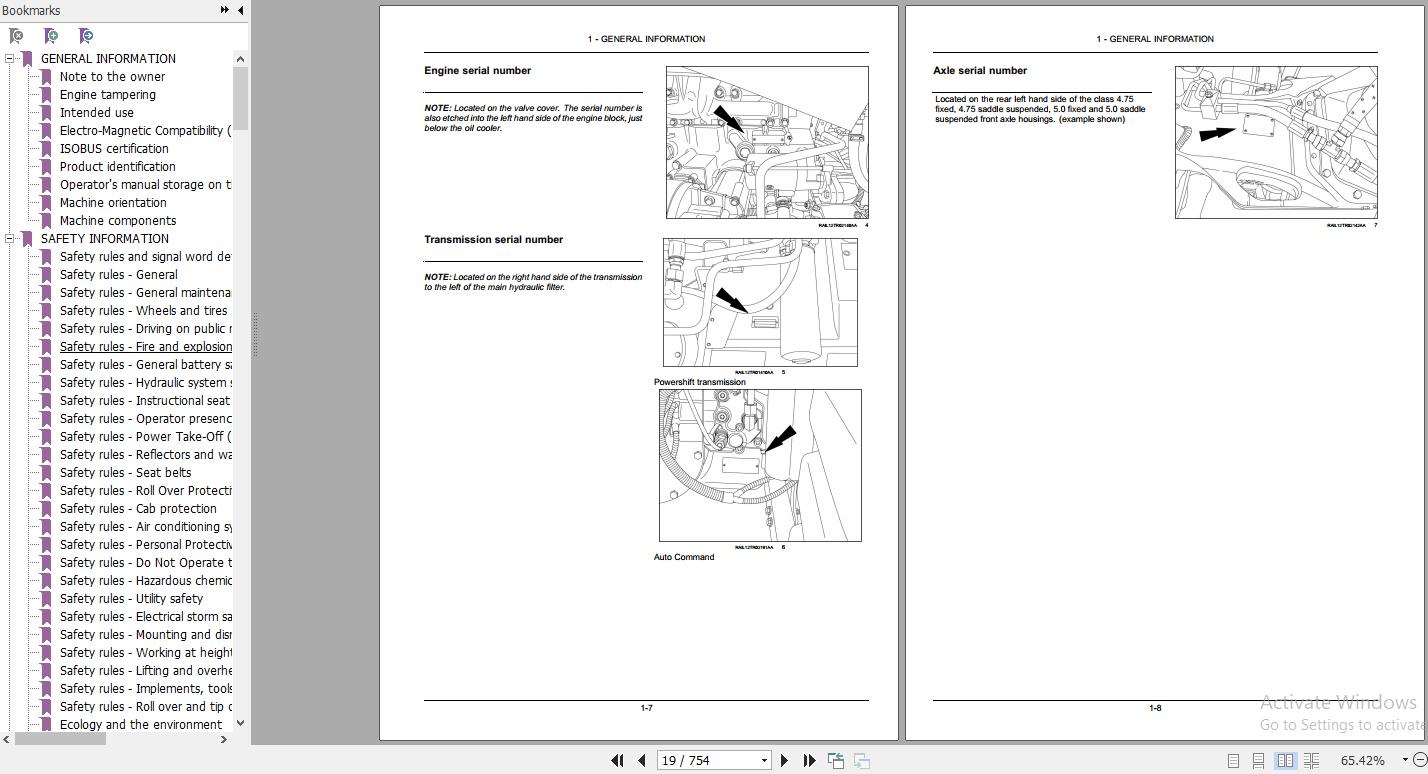Open 'Safety rules and signal word' bookmark
Screen dimensions: 1428x774
(x=146, y=257)
